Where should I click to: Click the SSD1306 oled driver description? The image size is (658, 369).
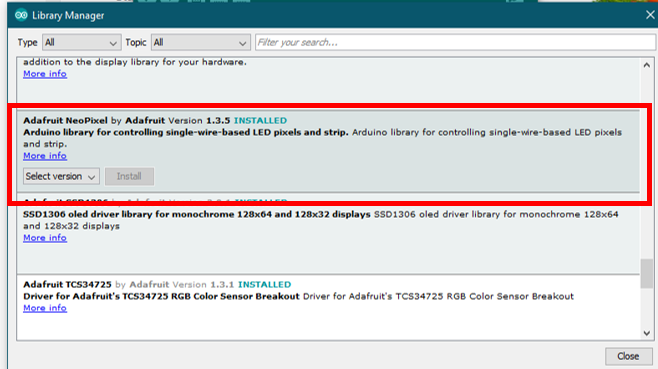click(321, 220)
